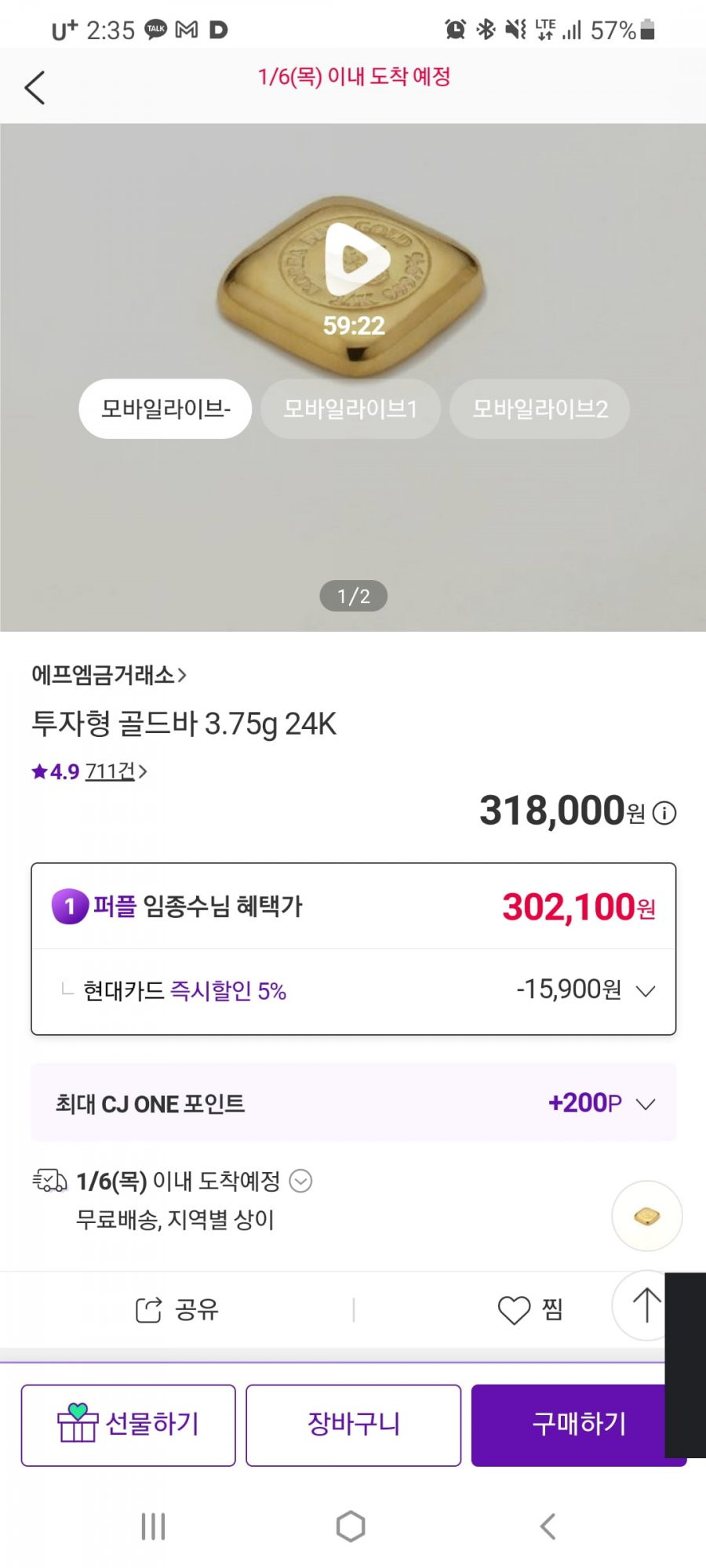Tap the back arrow at the top
The image size is (706, 1568).
pos(35,87)
